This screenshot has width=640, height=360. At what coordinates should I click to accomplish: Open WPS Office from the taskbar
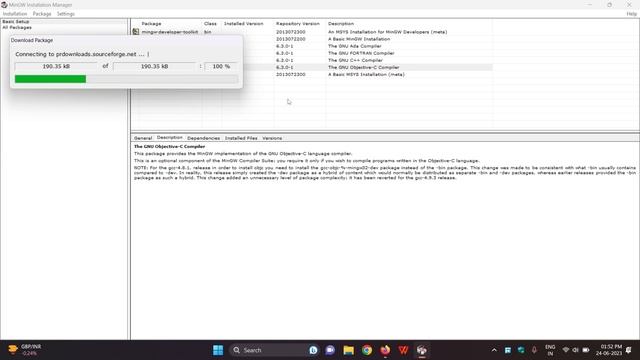click(x=403, y=350)
